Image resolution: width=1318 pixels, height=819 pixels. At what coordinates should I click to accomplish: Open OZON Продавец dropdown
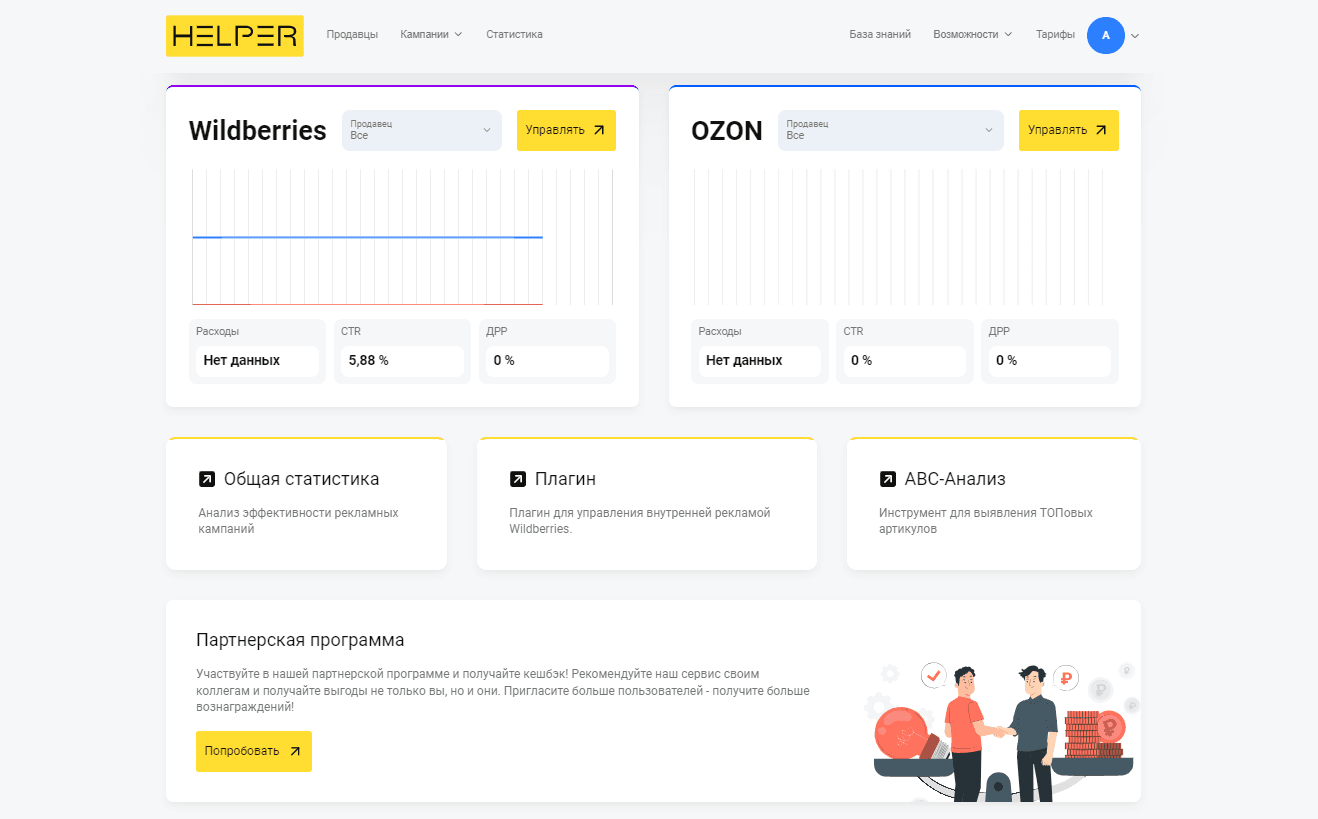[891, 130]
